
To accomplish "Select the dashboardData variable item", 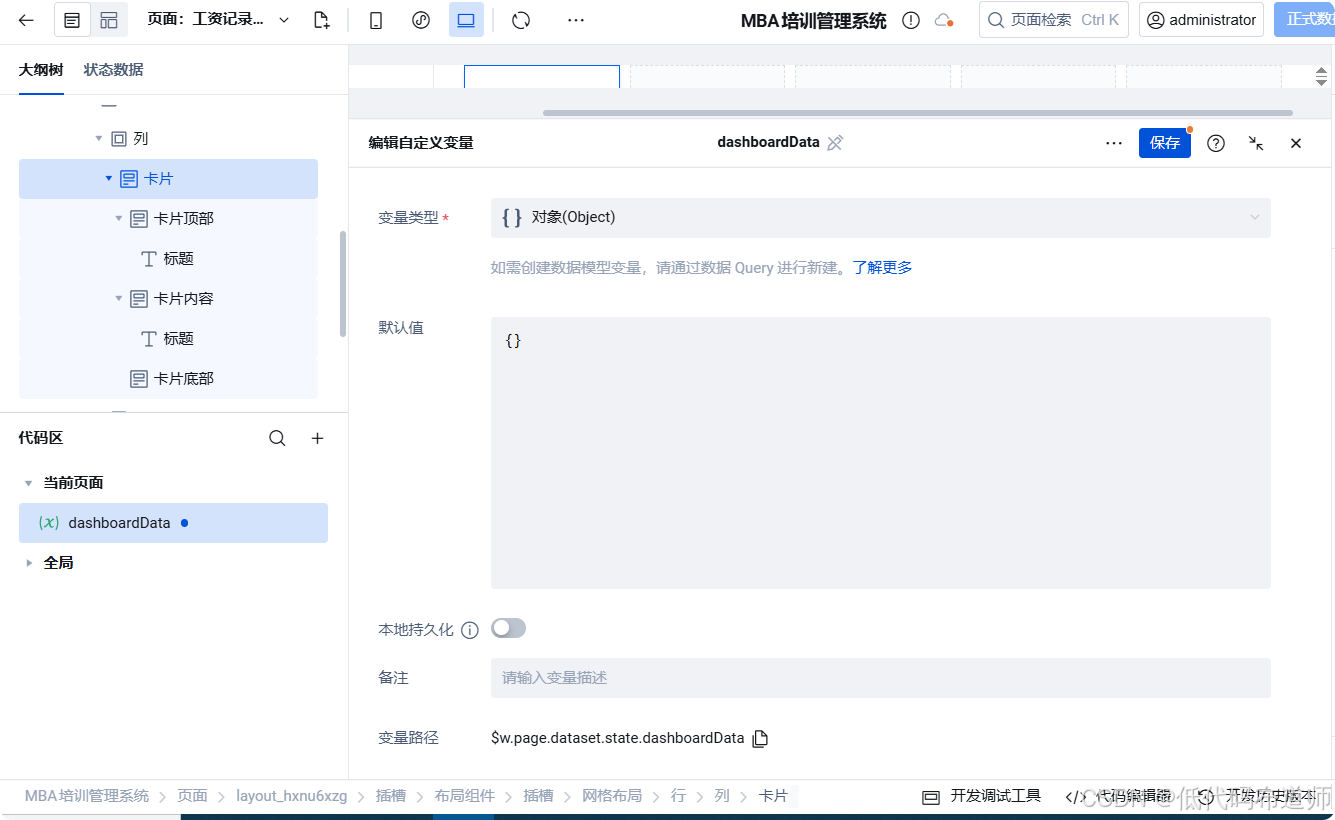I will pyautogui.click(x=173, y=523).
